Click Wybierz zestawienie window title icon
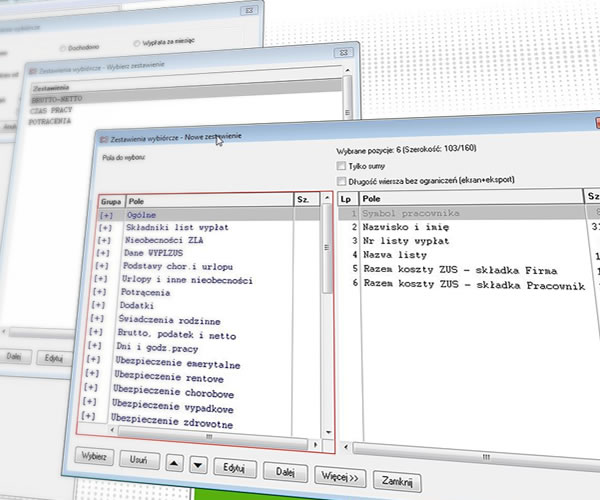The image size is (600, 500). [33, 71]
